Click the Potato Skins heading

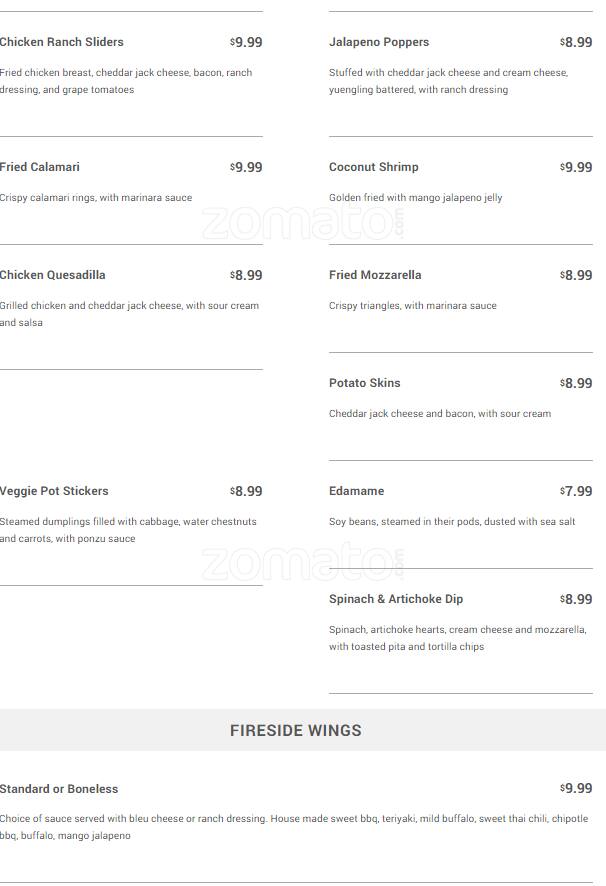coord(364,383)
